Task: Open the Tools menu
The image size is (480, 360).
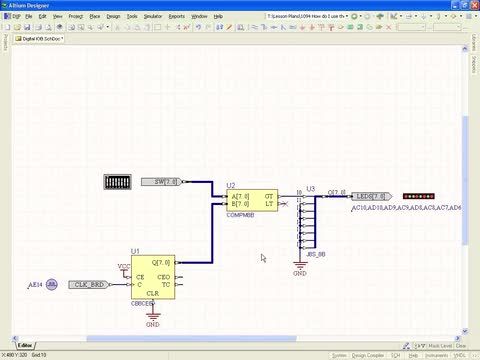Action: point(132,16)
